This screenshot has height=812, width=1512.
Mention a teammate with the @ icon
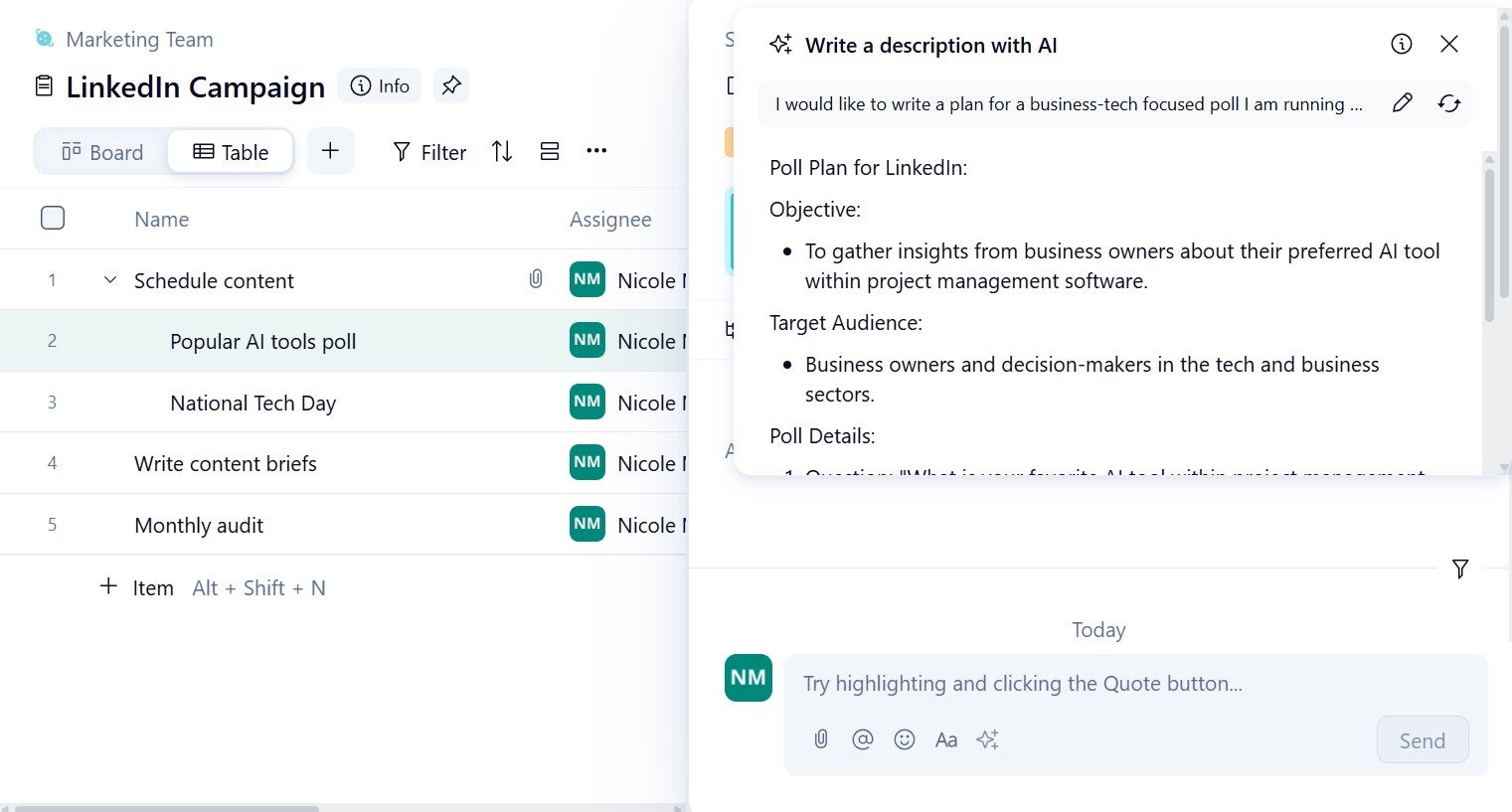[x=862, y=739]
